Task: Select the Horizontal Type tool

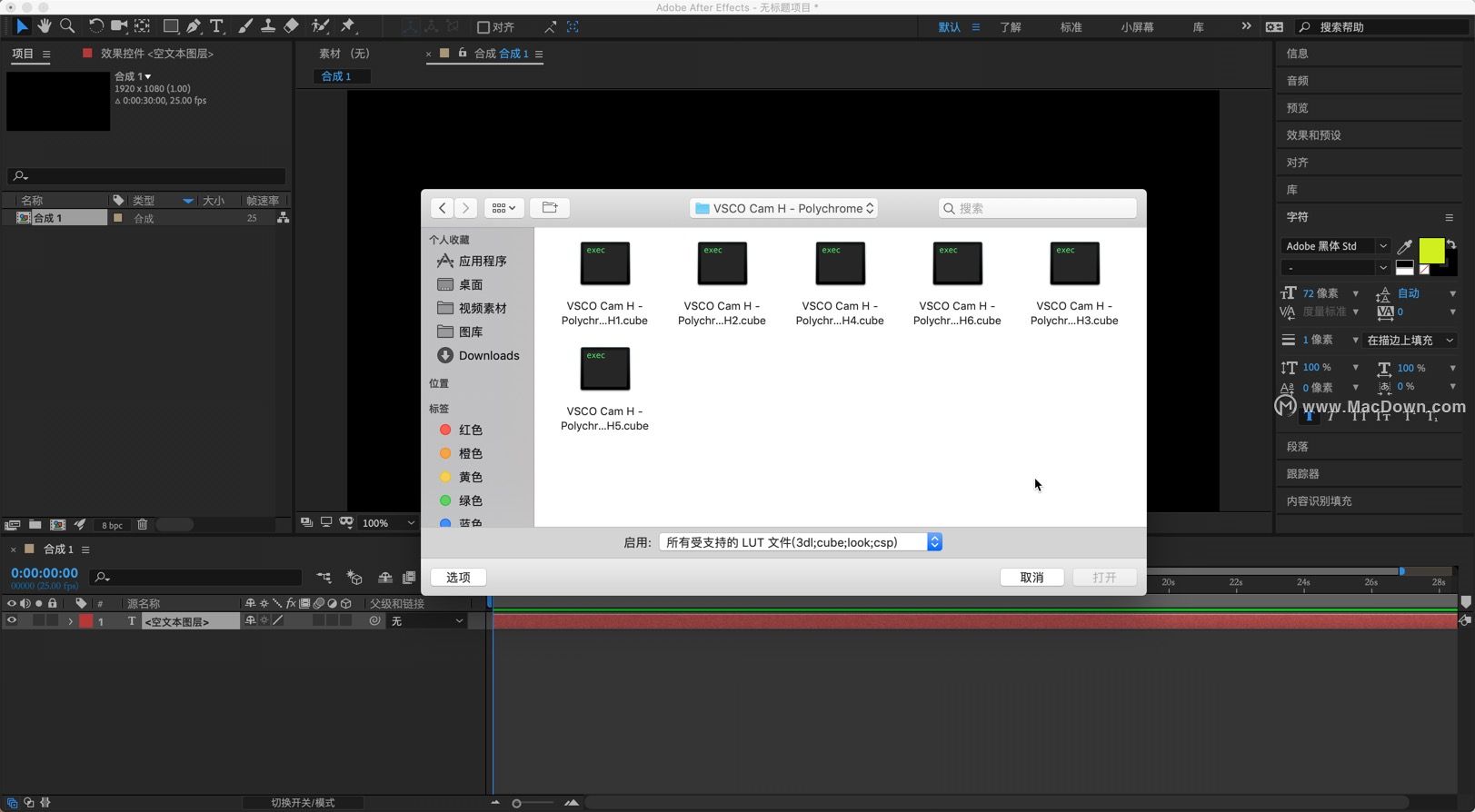Action: click(216, 26)
